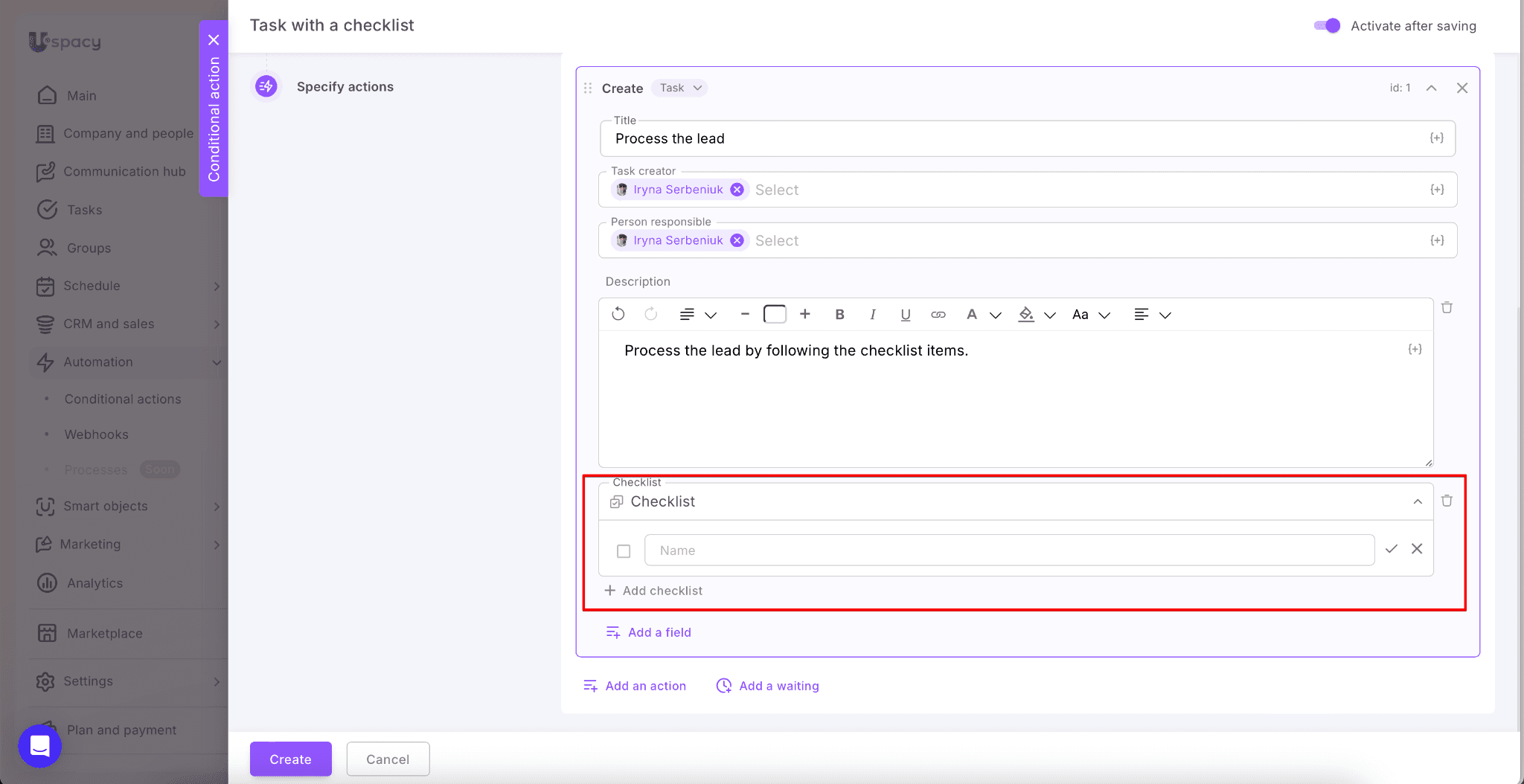1524x784 pixels.
Task: Open the Task type dropdown
Action: click(x=680, y=88)
